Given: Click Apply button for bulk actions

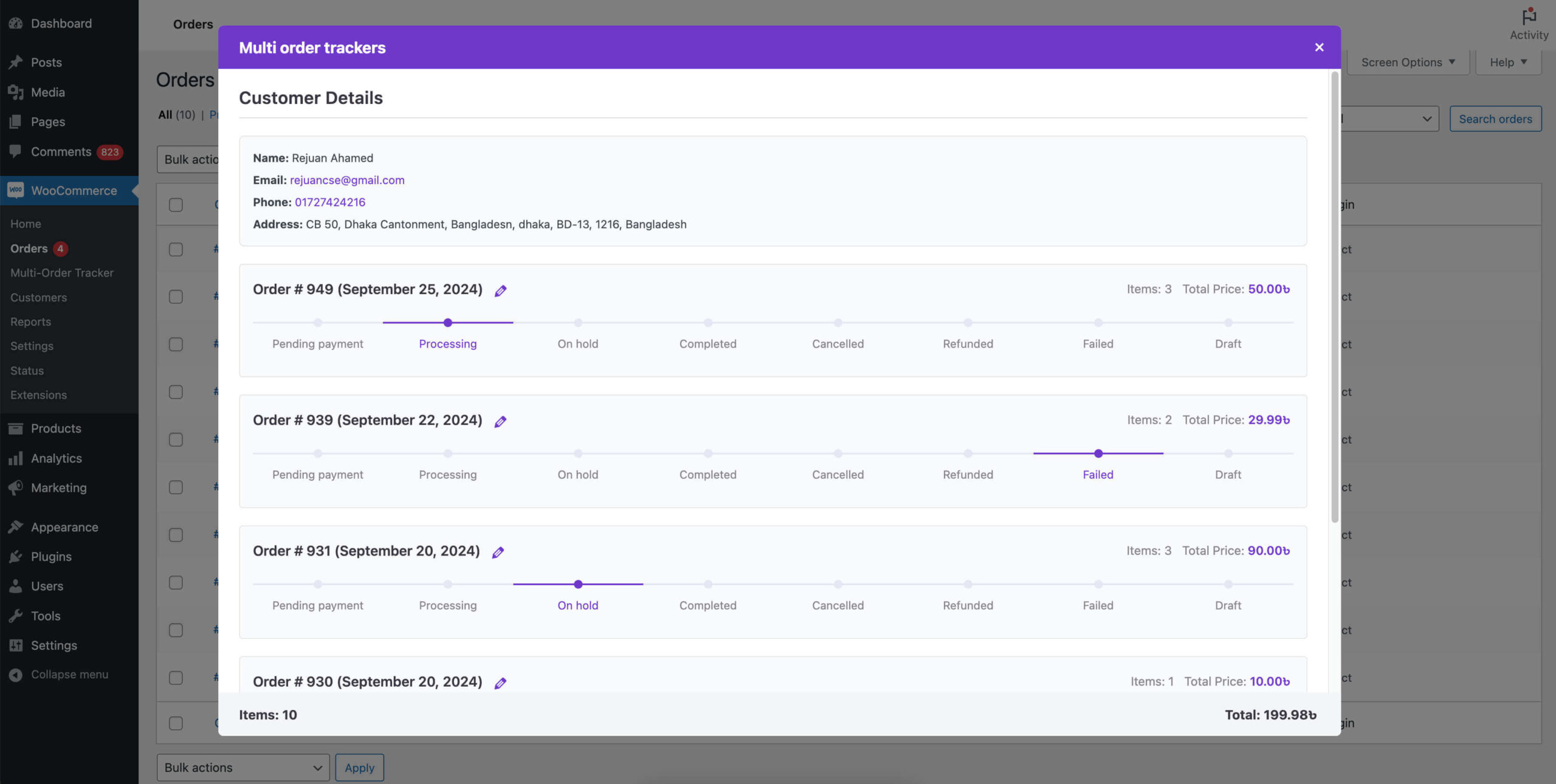Looking at the screenshot, I should pyautogui.click(x=359, y=767).
